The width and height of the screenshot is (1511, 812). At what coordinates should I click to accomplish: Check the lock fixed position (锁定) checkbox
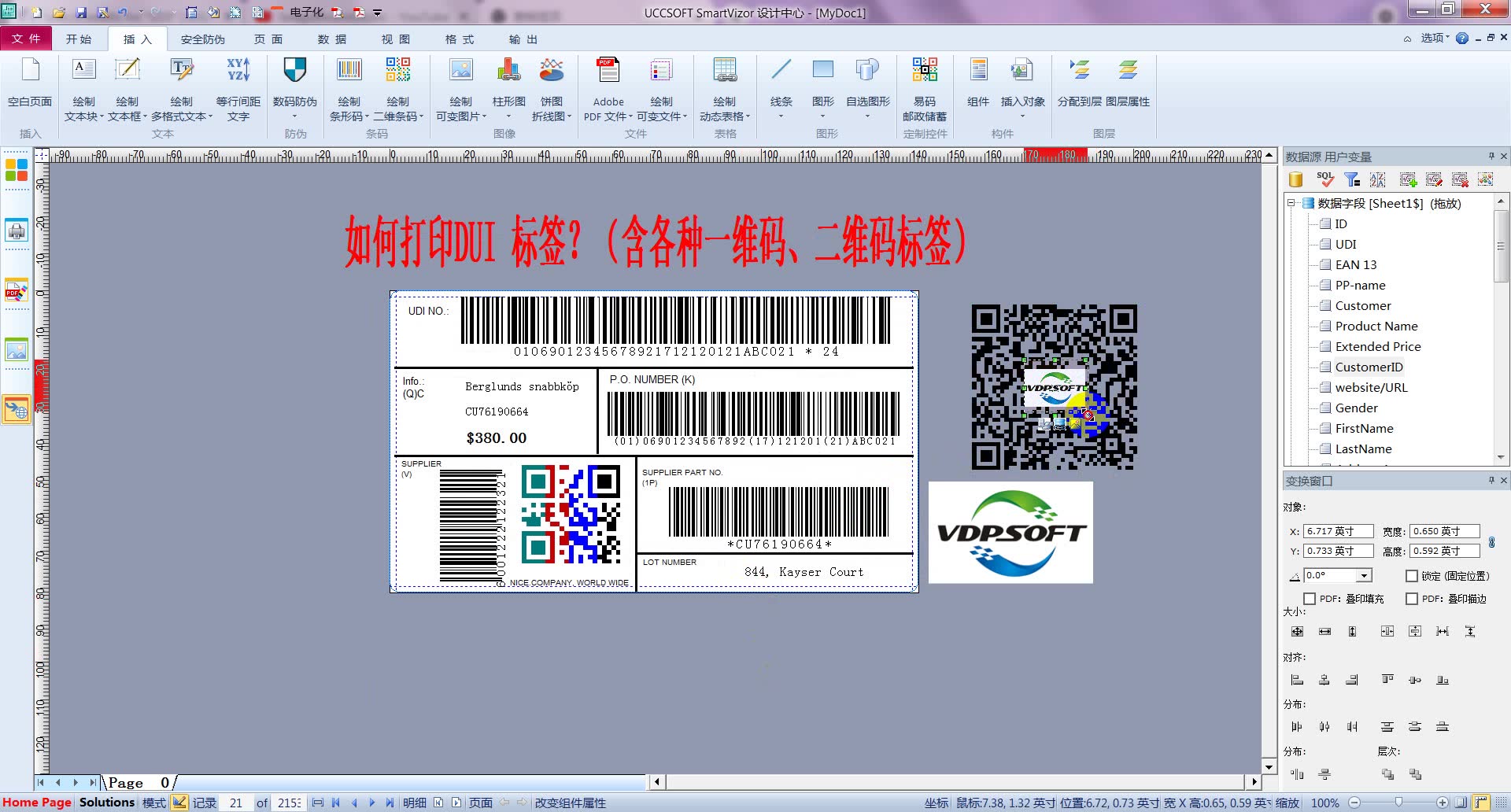pyautogui.click(x=1412, y=576)
